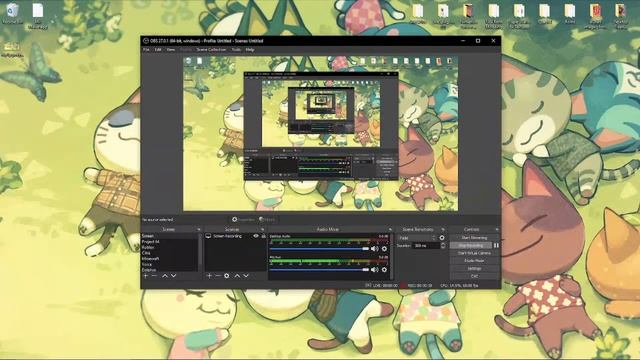Click the Start Streaming button

pyautogui.click(x=474, y=238)
